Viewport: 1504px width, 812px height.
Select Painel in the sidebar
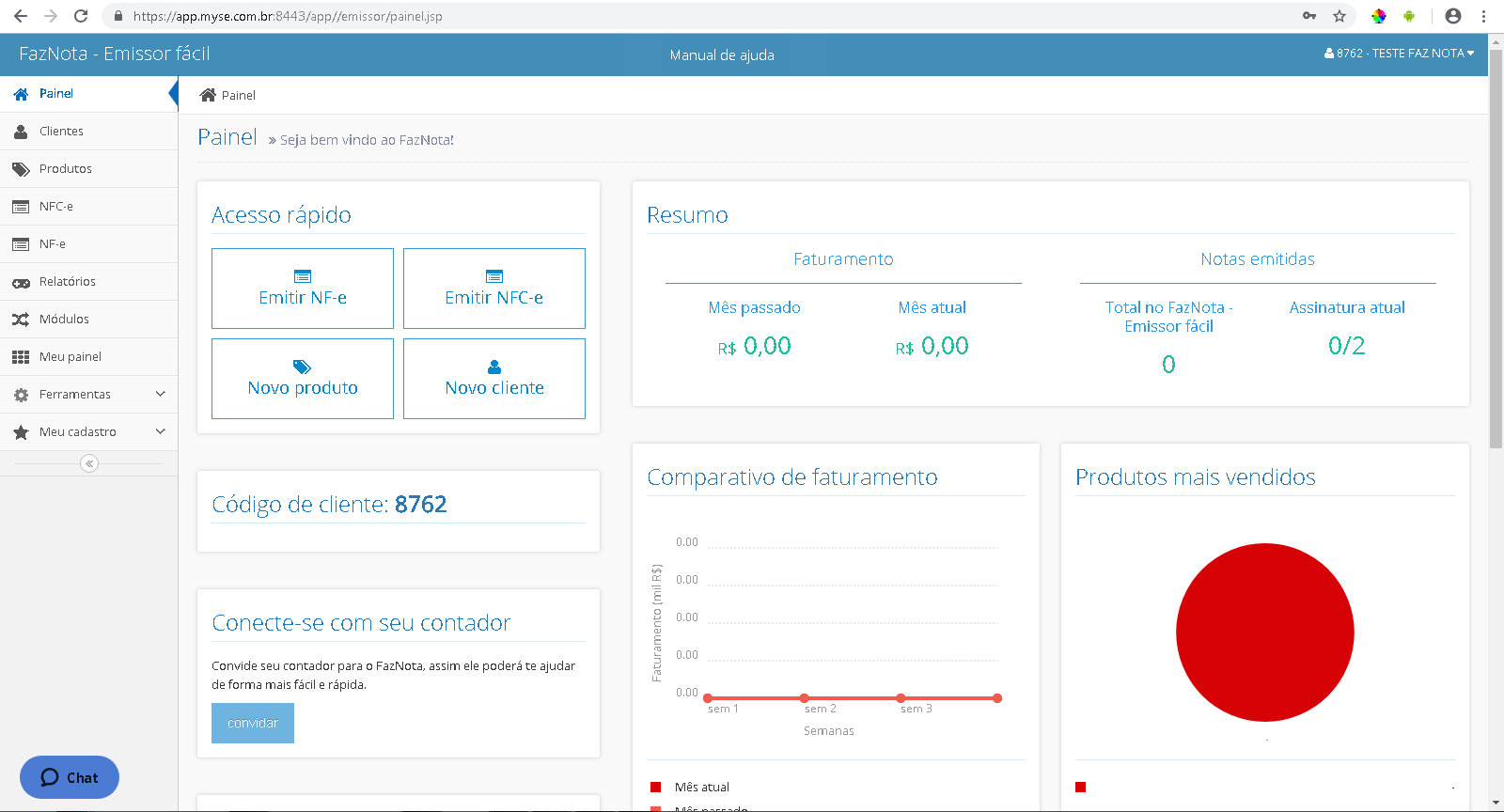tap(88, 94)
